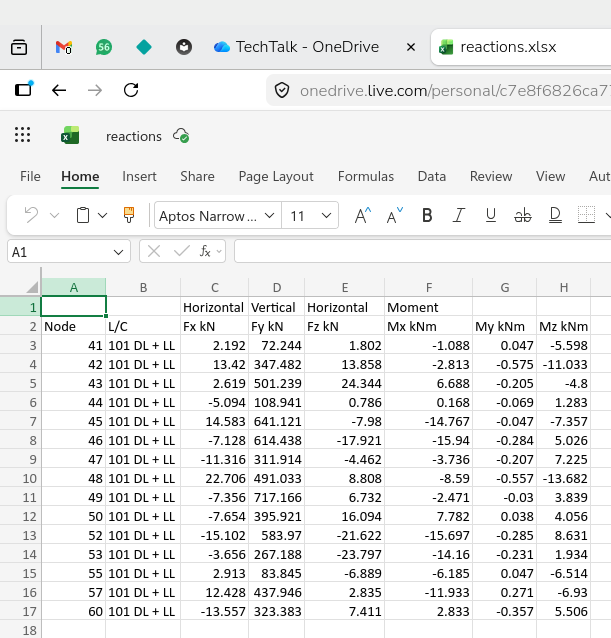Click the Excel logo icon
The width and height of the screenshot is (611, 638).
coord(70,135)
